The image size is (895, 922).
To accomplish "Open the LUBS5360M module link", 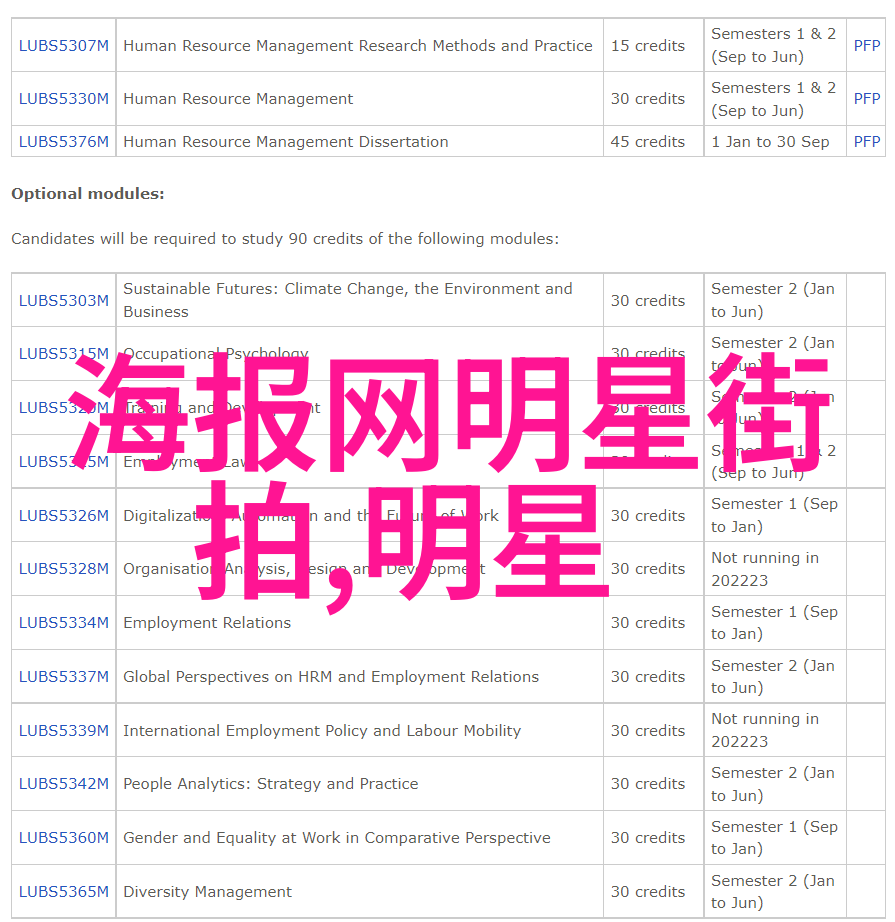I will point(64,838).
